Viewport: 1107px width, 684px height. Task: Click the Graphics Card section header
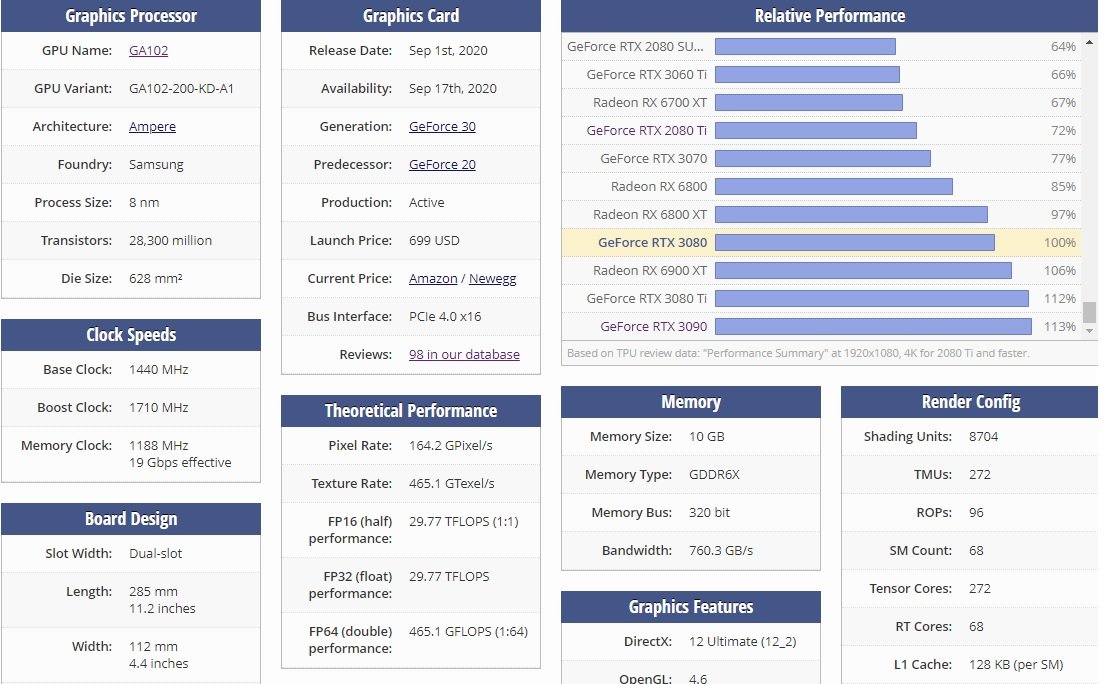(411, 16)
